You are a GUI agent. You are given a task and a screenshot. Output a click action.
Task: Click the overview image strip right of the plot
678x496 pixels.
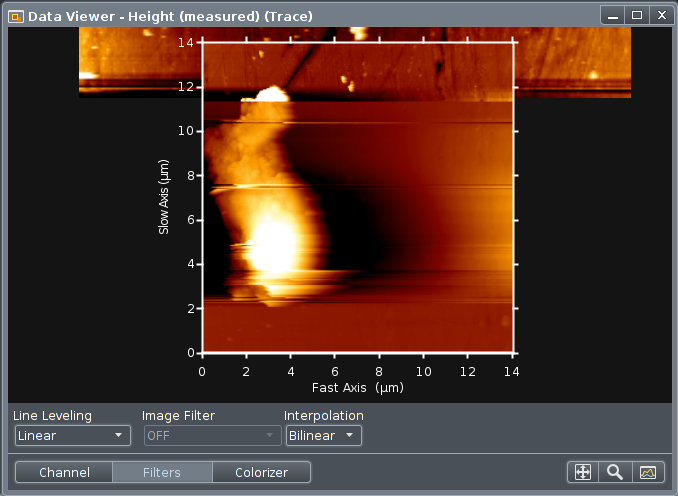point(572,62)
